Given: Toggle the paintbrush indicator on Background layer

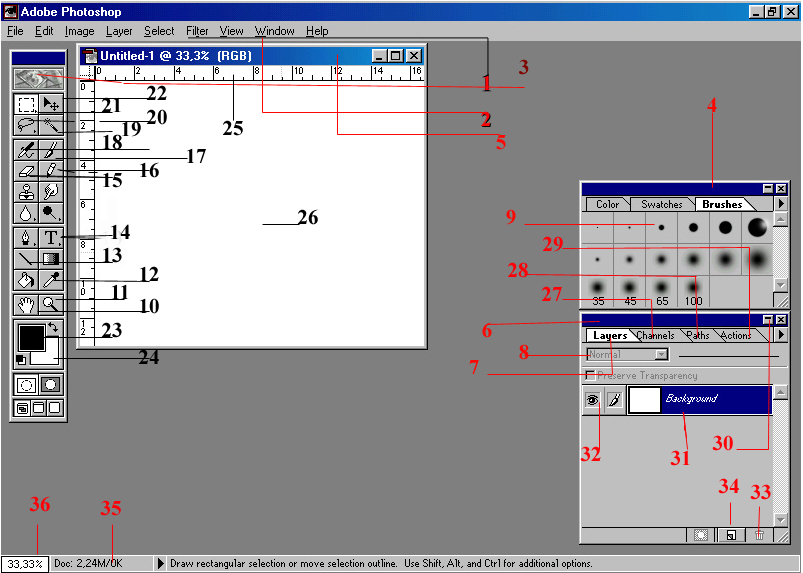Looking at the screenshot, I should tap(615, 399).
